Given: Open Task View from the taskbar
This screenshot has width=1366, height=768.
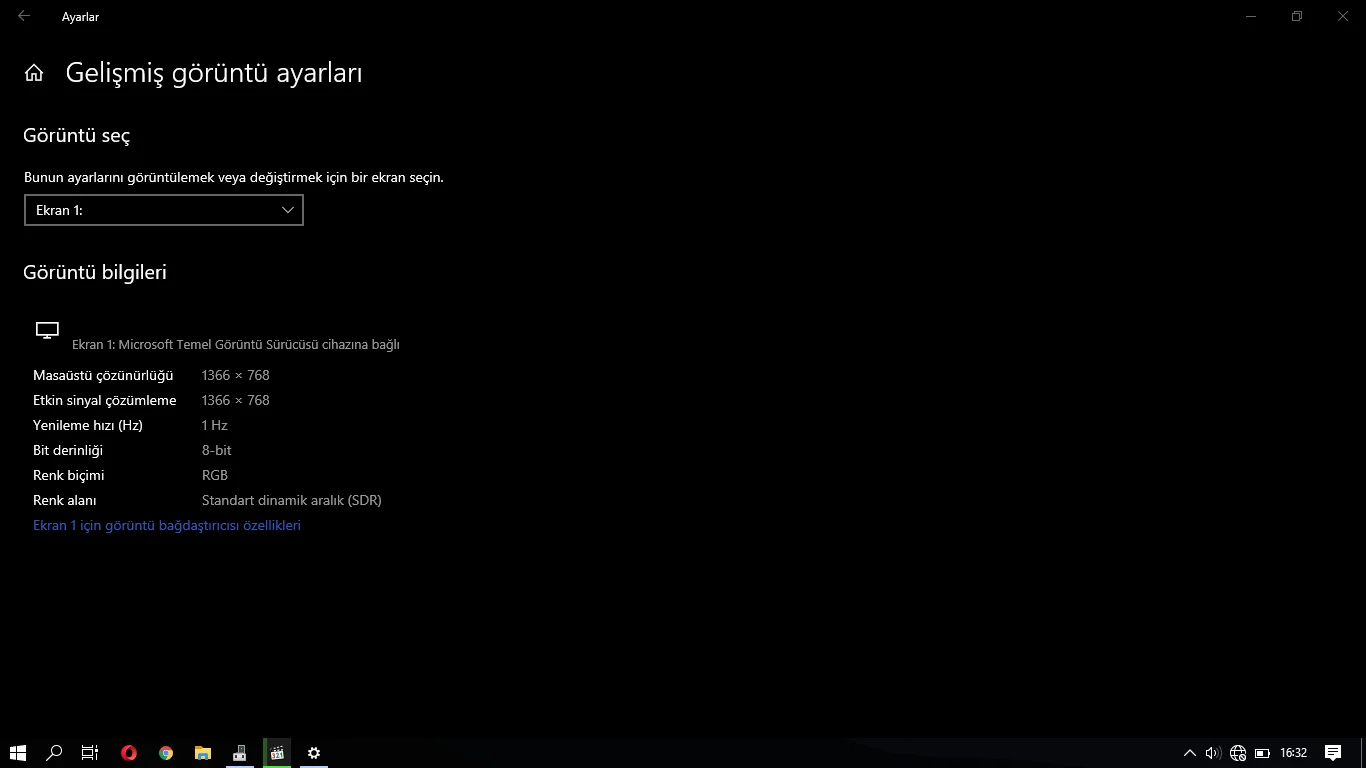Looking at the screenshot, I should 90,753.
